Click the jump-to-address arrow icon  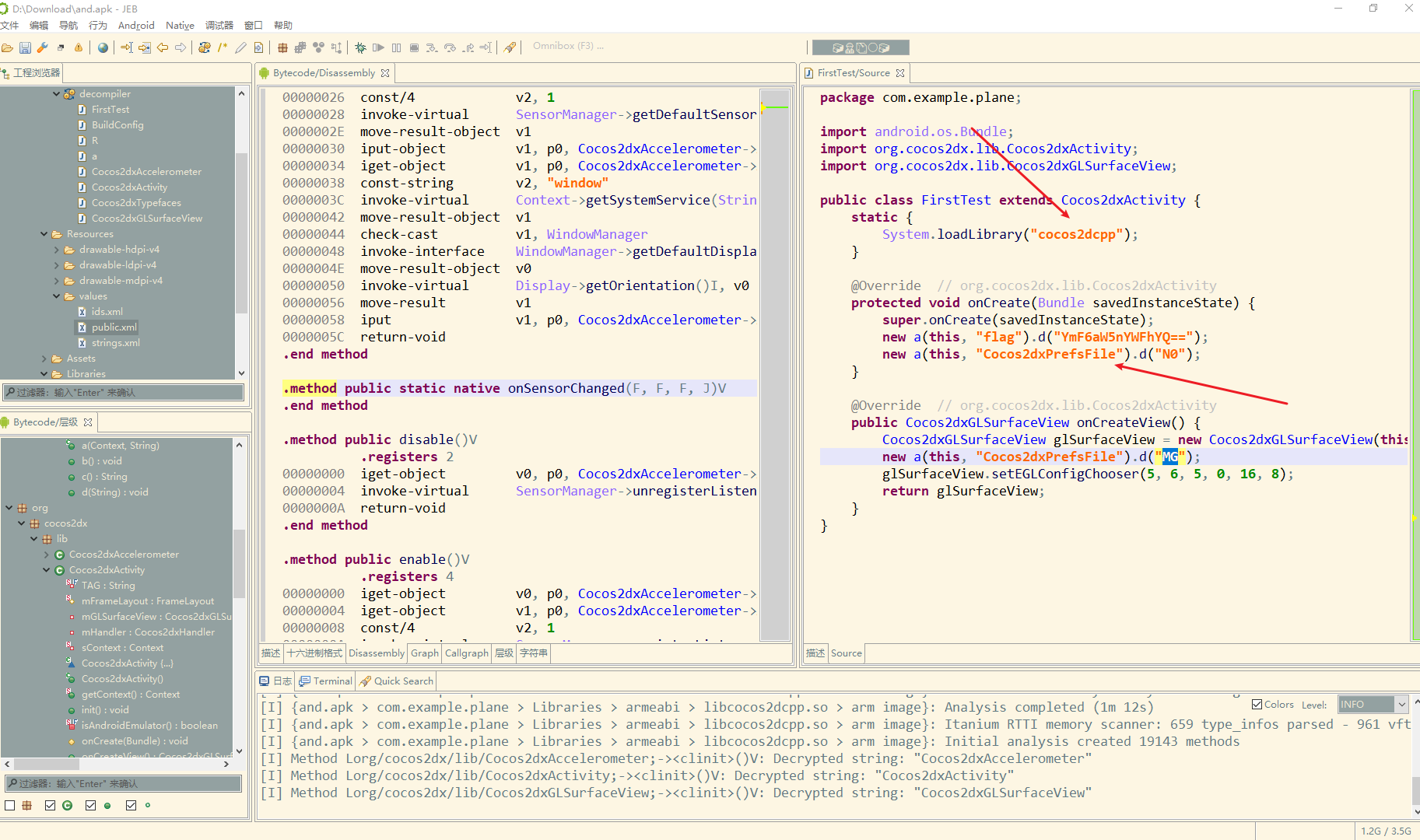pos(127,47)
